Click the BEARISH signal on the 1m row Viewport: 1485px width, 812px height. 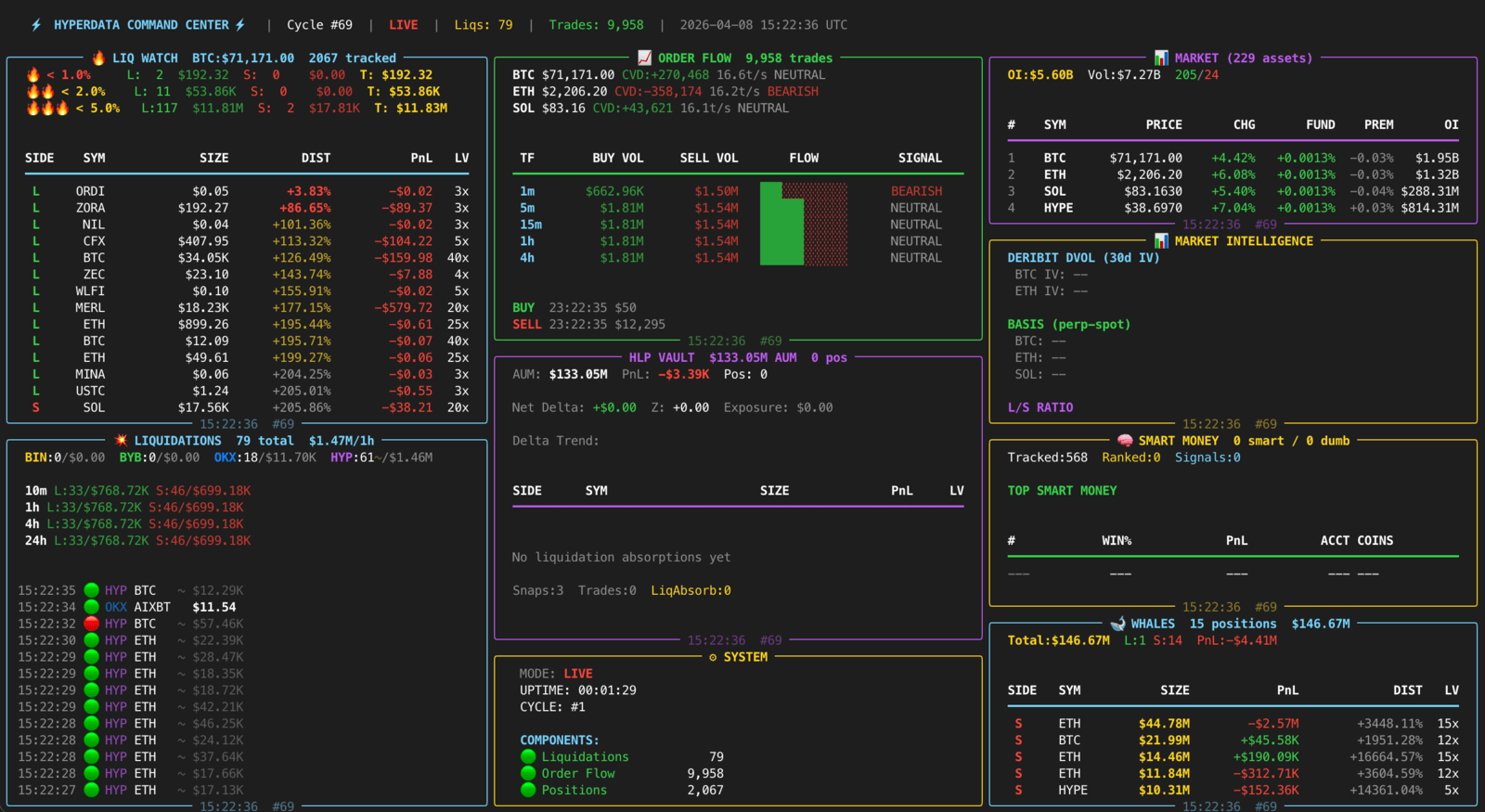click(916, 191)
